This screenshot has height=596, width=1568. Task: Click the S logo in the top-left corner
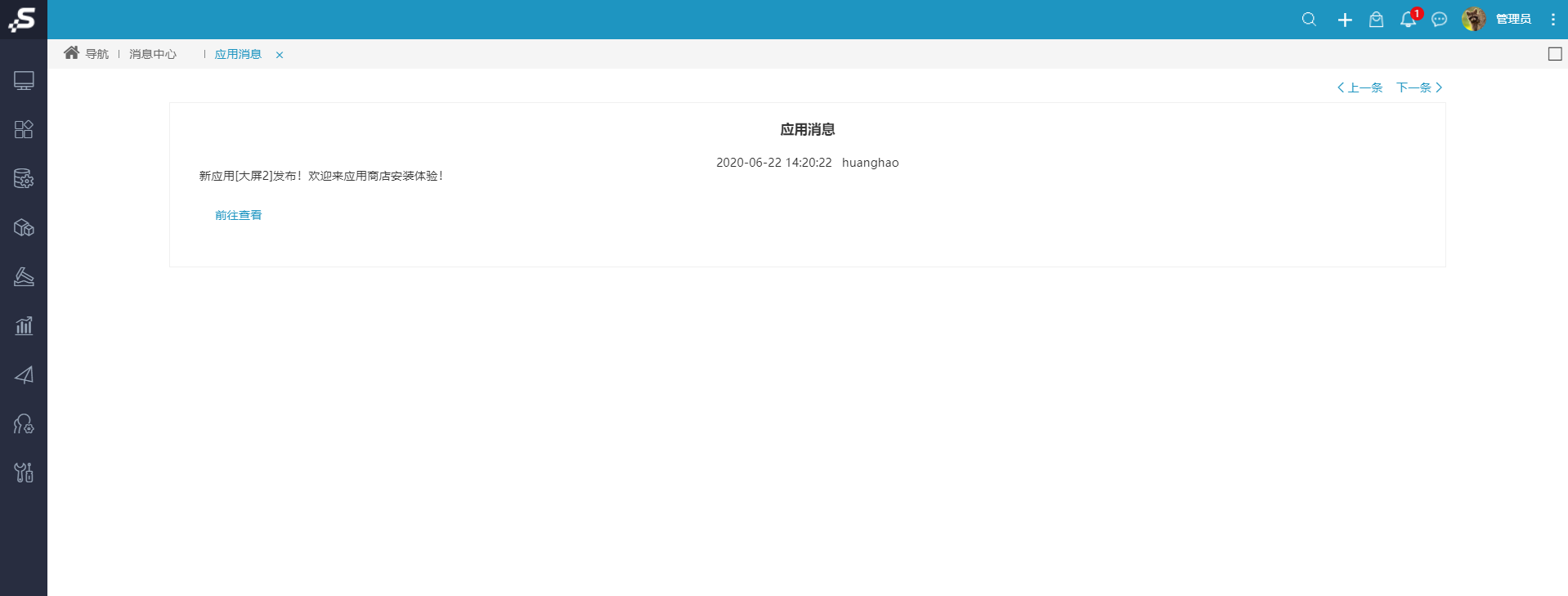(x=23, y=20)
